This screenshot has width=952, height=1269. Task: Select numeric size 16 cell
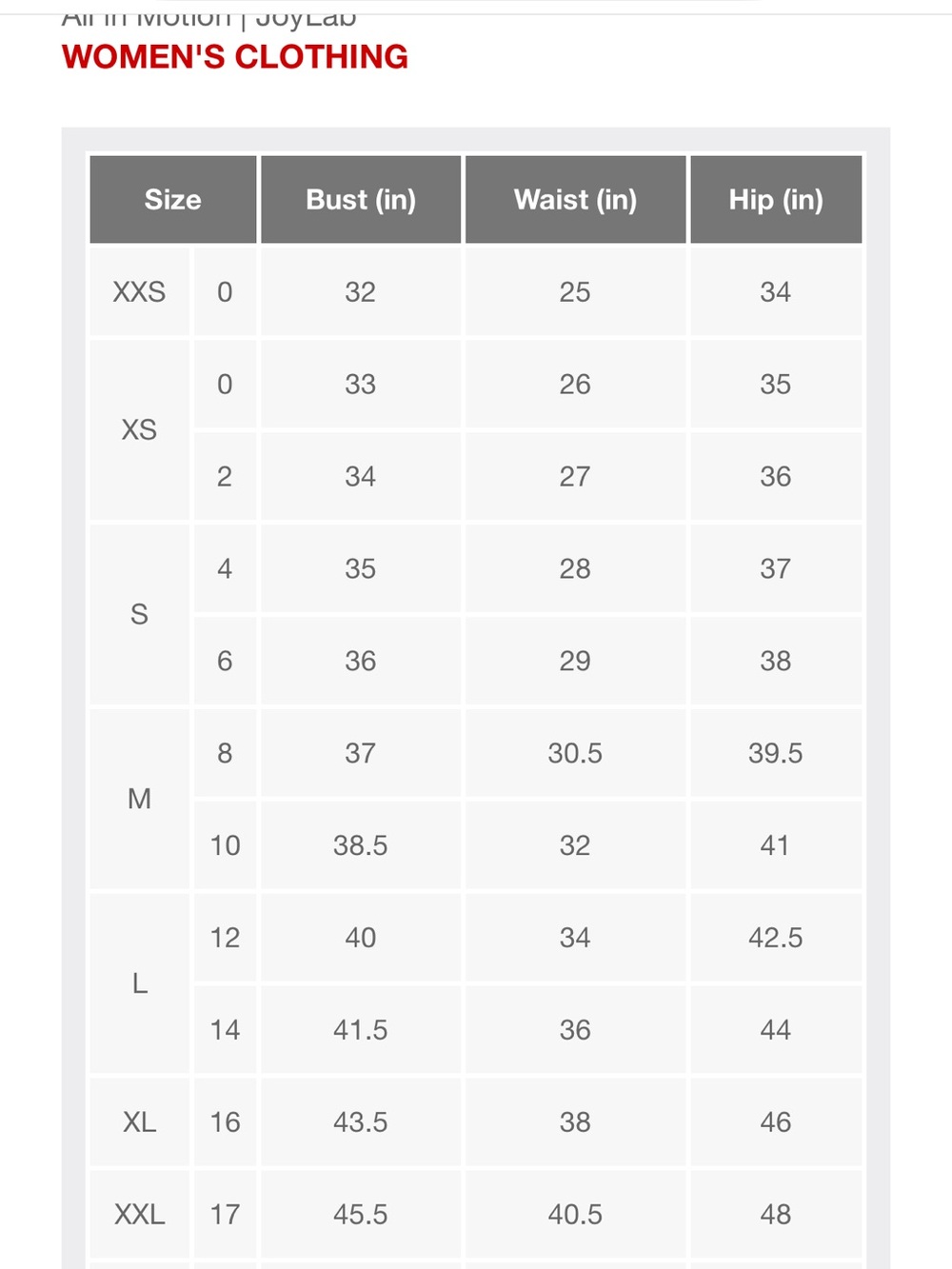pyautogui.click(x=225, y=1122)
